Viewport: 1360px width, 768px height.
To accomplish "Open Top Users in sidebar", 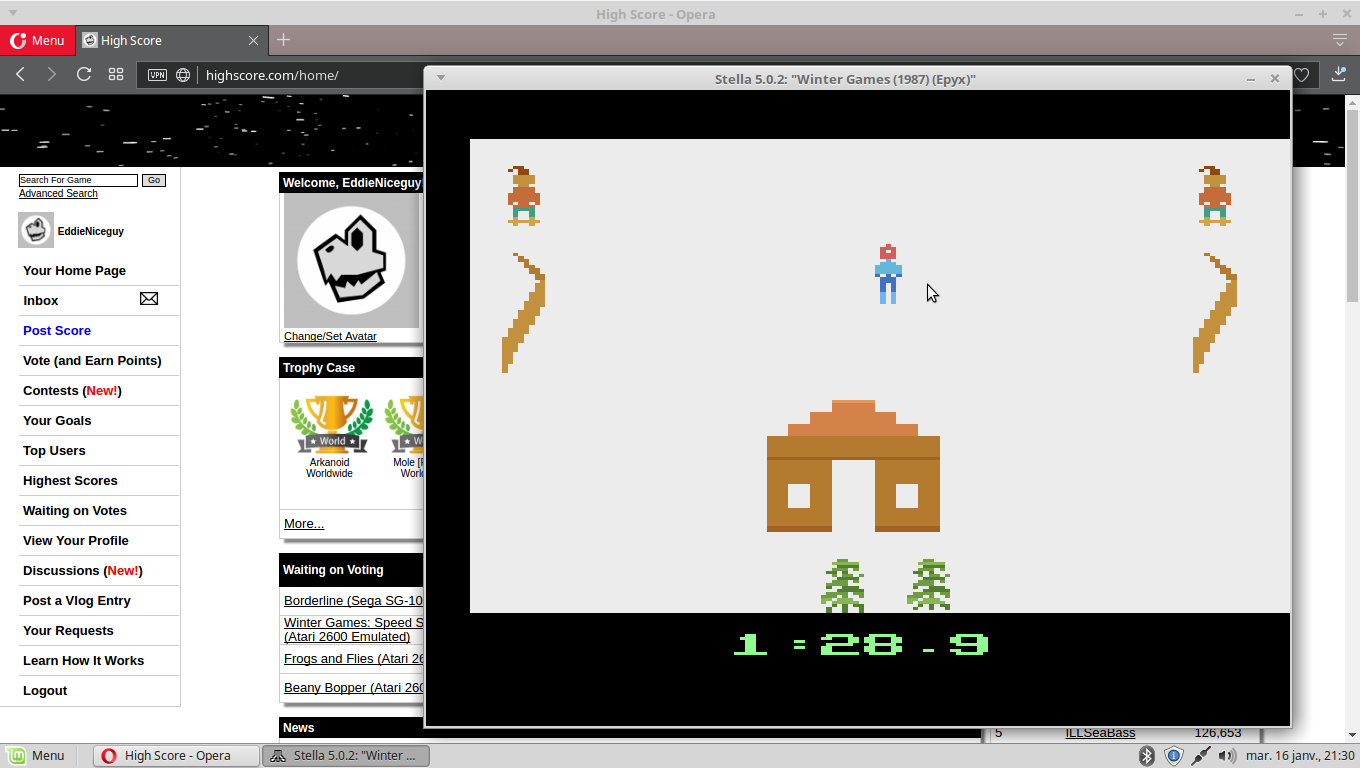I will [54, 450].
